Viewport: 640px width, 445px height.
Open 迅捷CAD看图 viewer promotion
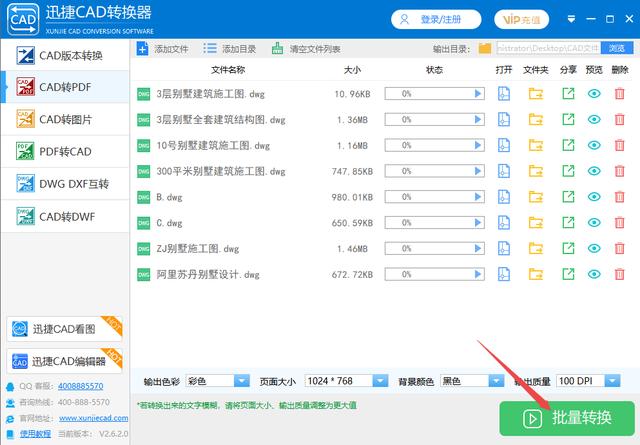[64, 329]
